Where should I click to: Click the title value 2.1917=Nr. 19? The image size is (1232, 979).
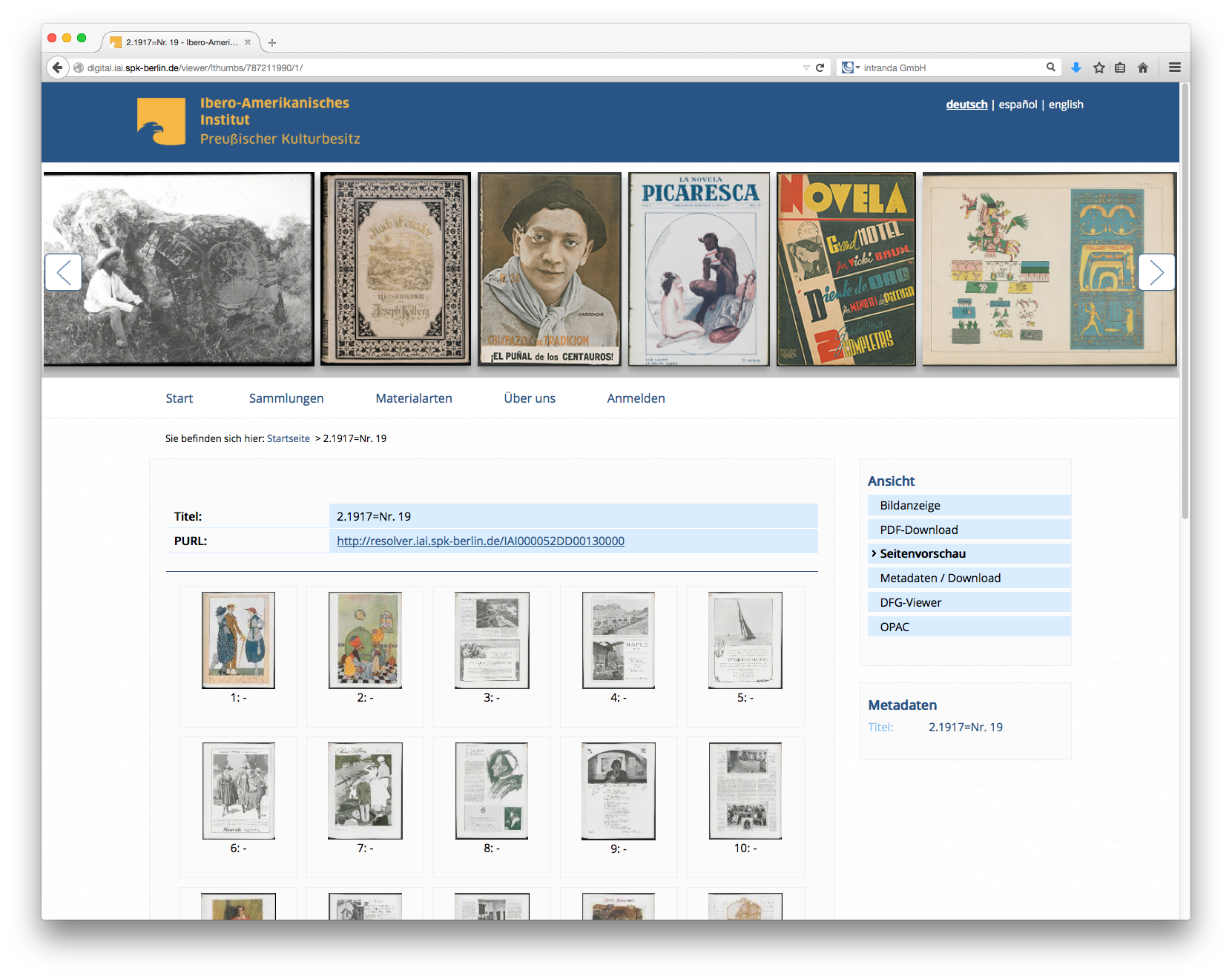point(374,516)
